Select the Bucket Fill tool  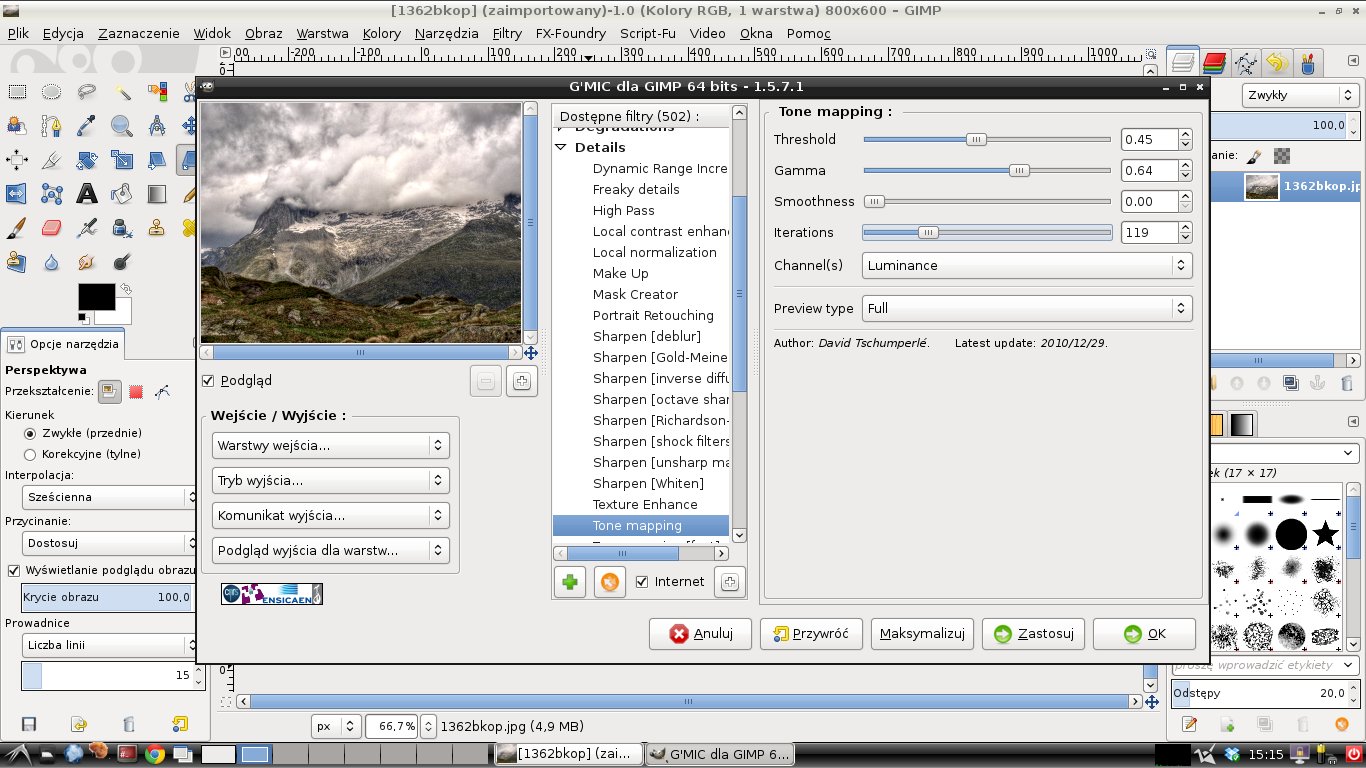pos(122,194)
